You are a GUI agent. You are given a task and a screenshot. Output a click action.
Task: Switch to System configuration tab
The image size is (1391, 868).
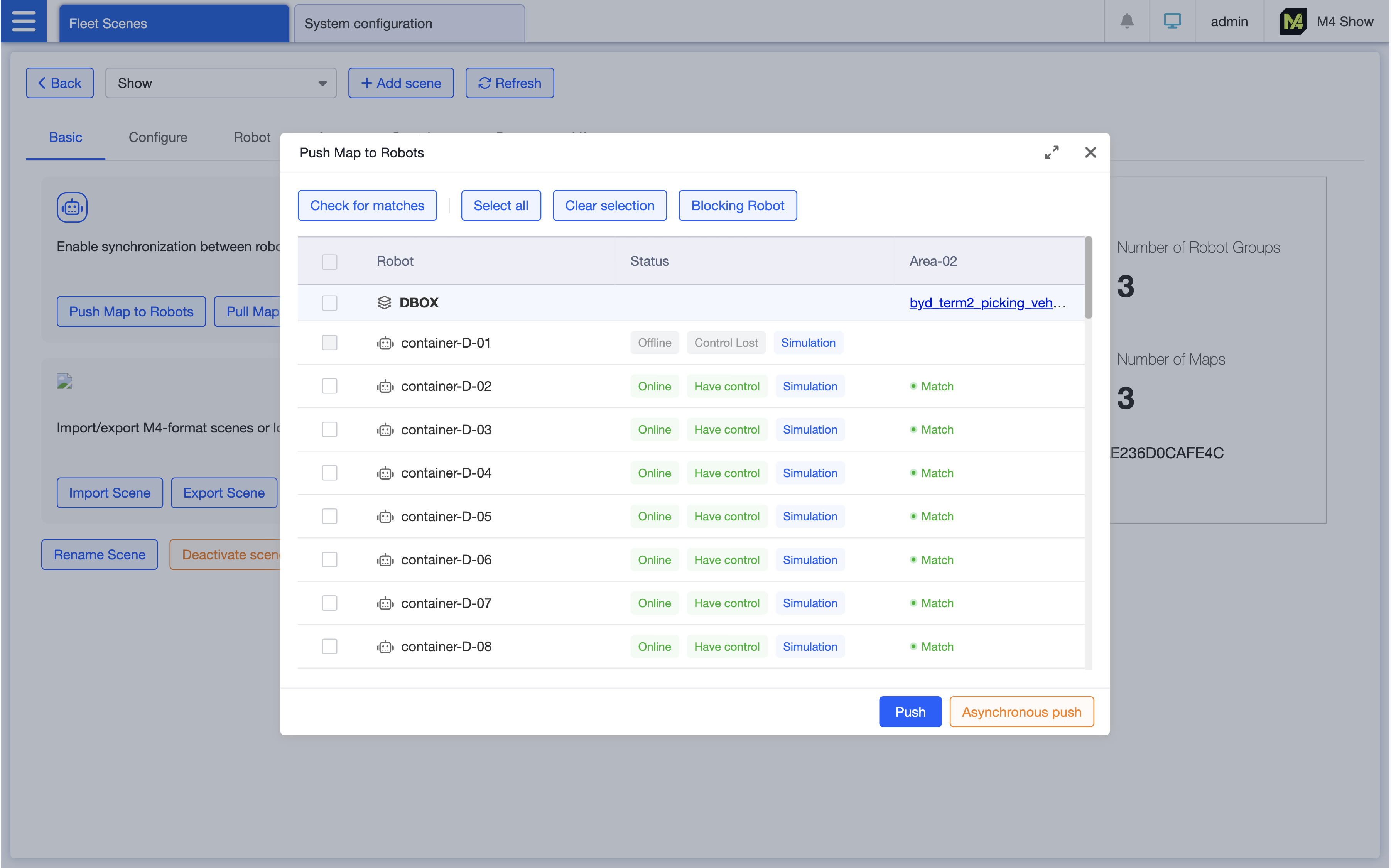(x=409, y=24)
